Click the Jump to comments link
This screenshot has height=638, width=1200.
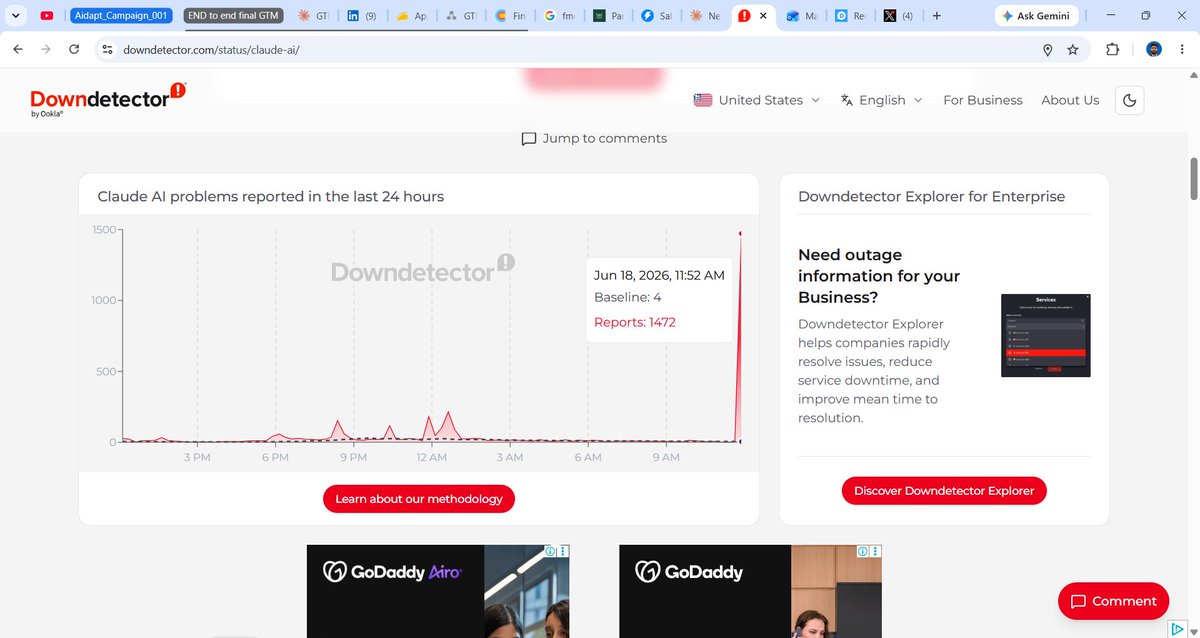(x=594, y=139)
